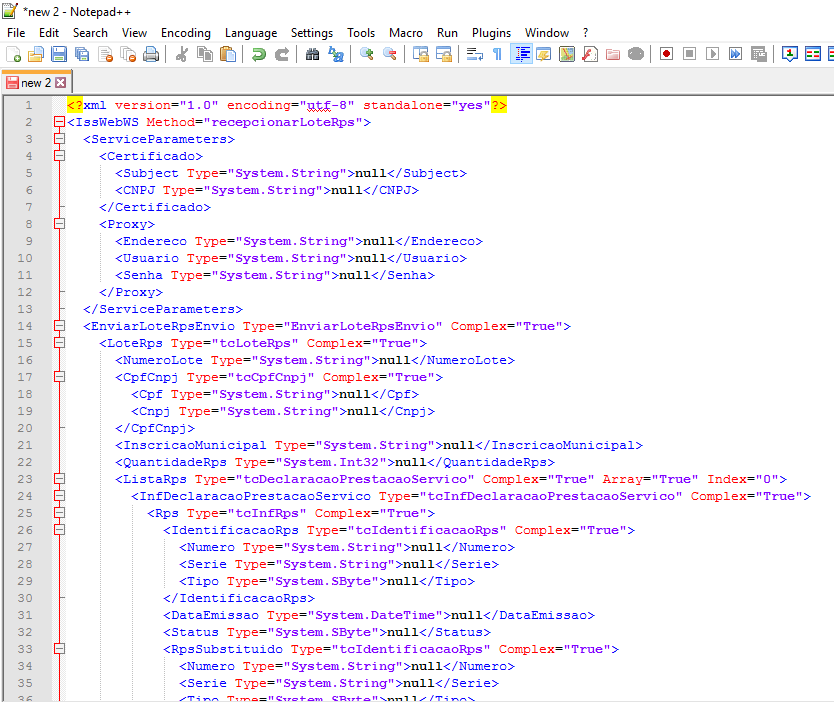This screenshot has width=834, height=702.
Task: Open the Macro menu
Action: (406, 33)
